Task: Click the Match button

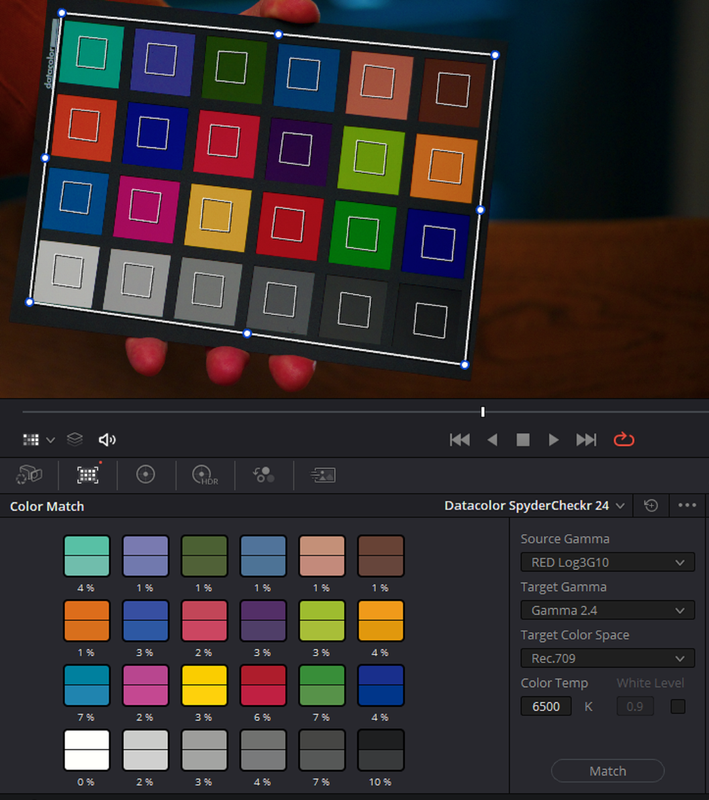Action: [x=607, y=771]
